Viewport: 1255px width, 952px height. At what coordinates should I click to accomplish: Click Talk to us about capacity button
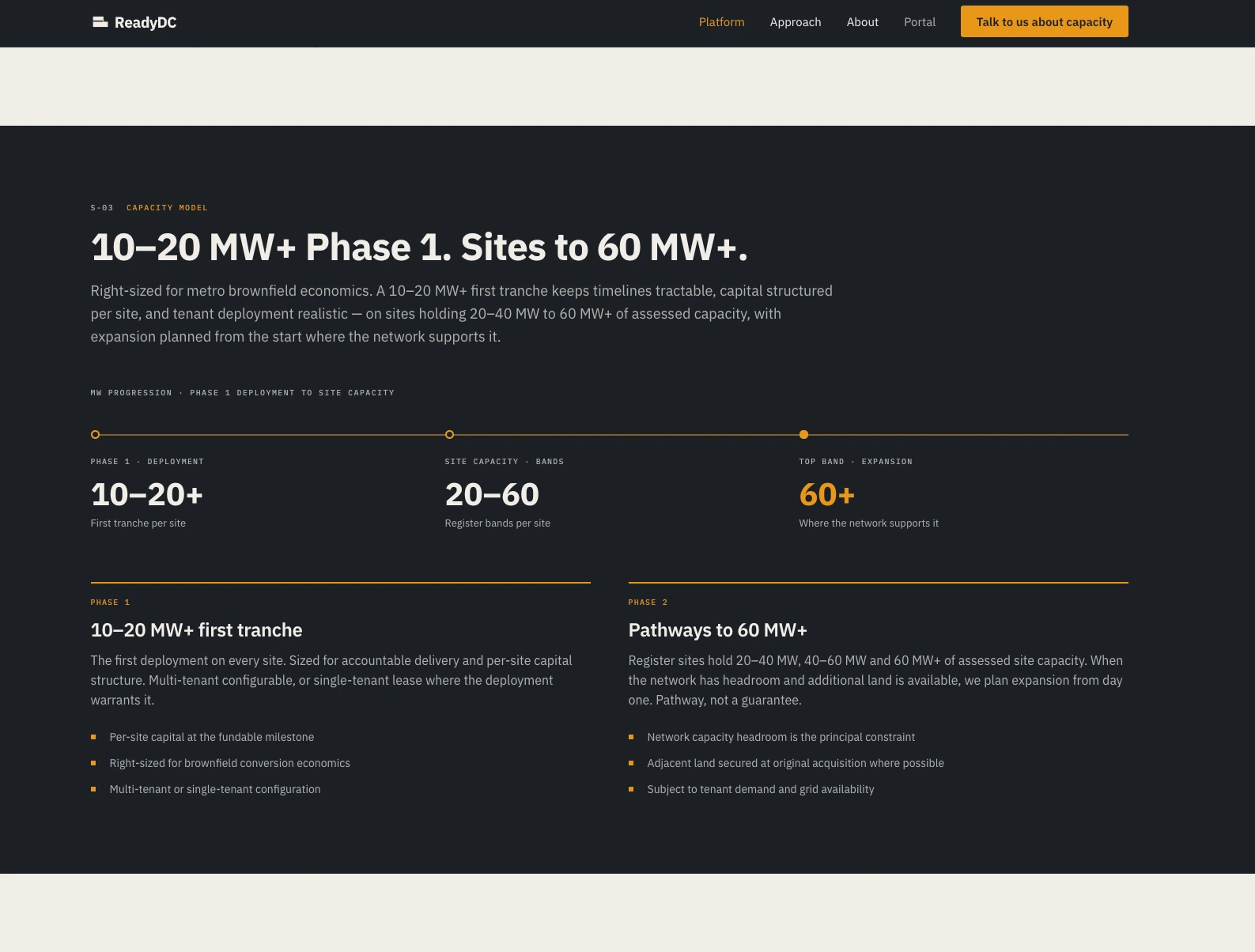click(x=1044, y=21)
